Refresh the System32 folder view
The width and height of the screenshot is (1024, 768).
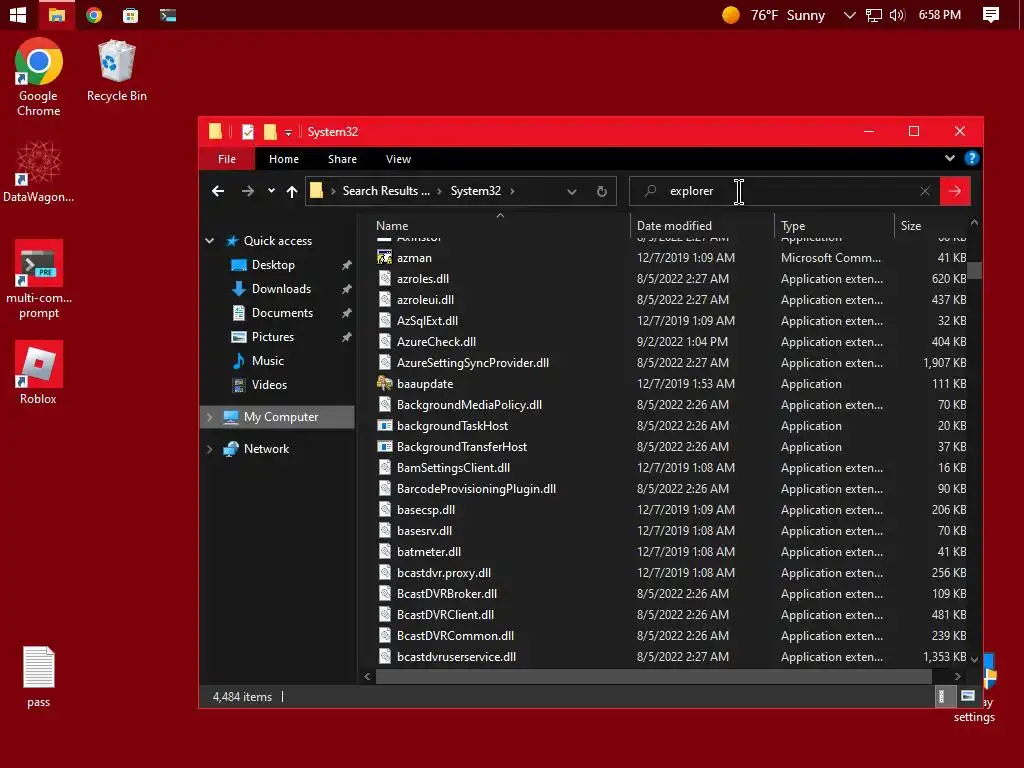[x=601, y=191]
